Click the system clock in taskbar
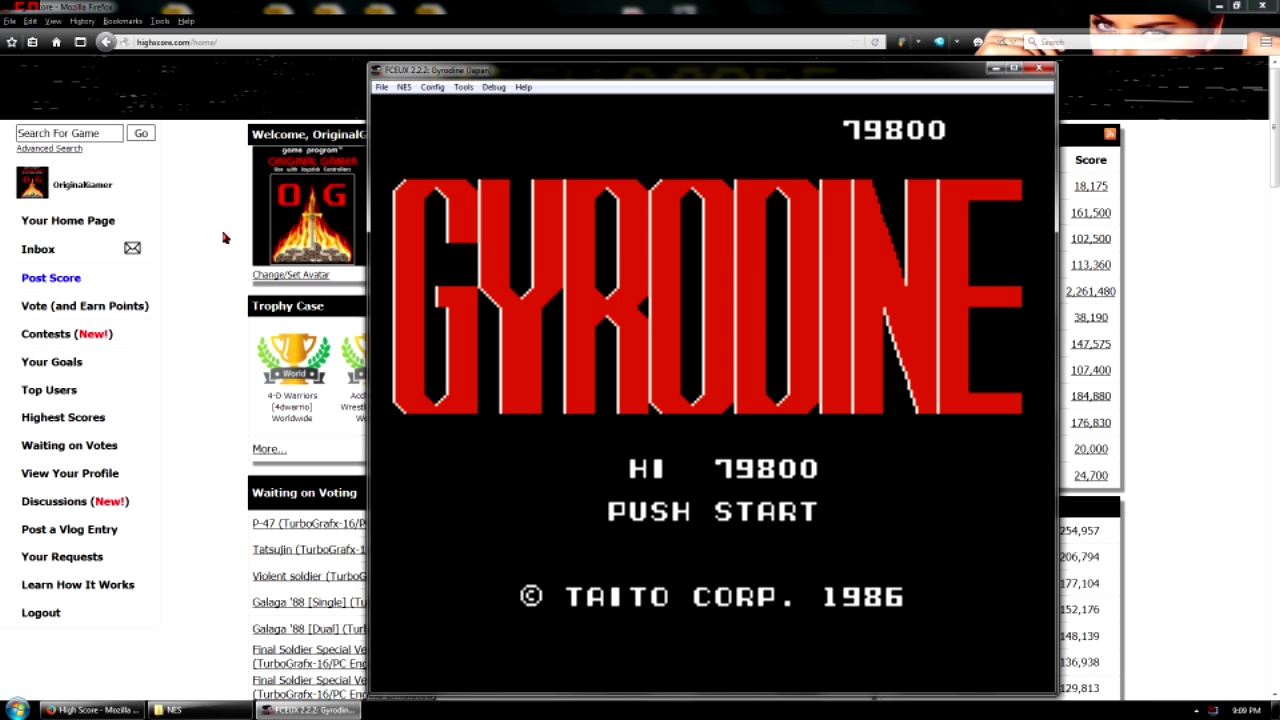This screenshot has height=720, width=1280. click(1246, 710)
